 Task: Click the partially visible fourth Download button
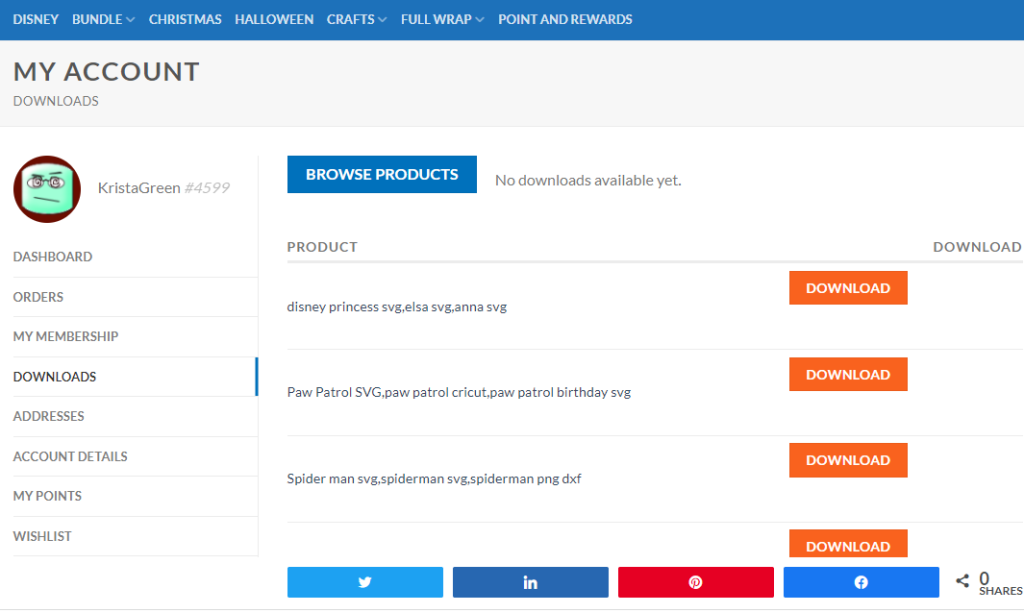pyautogui.click(x=848, y=544)
